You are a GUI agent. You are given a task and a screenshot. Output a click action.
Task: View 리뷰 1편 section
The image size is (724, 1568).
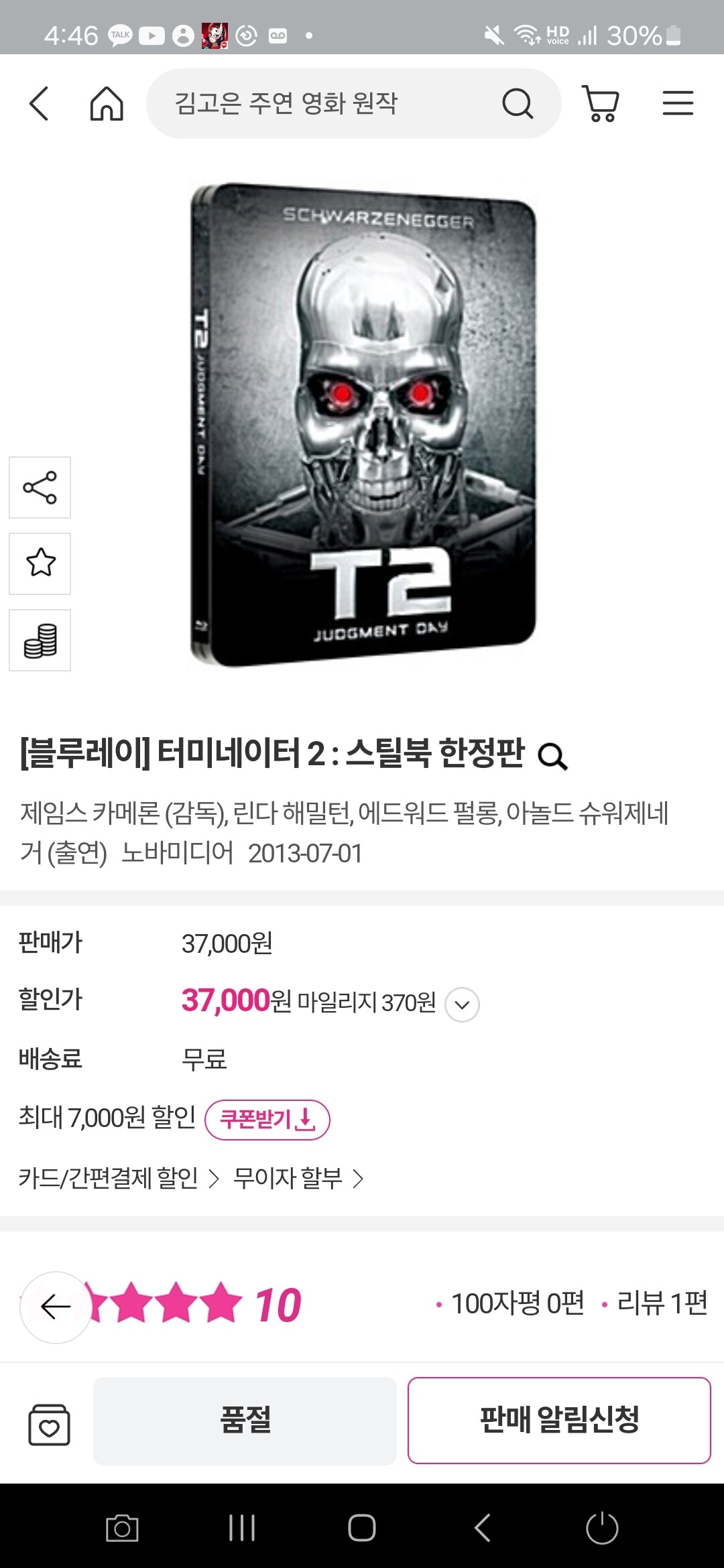pos(655,1303)
